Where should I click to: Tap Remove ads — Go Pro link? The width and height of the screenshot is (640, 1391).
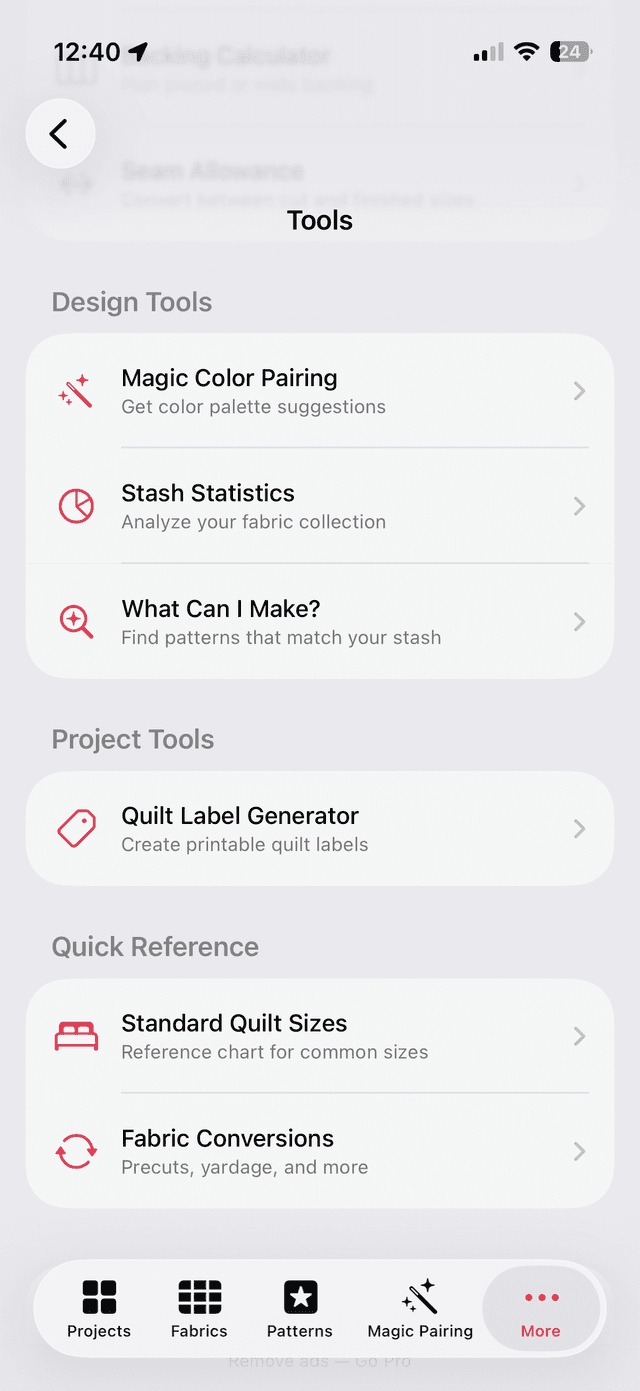click(x=319, y=1362)
